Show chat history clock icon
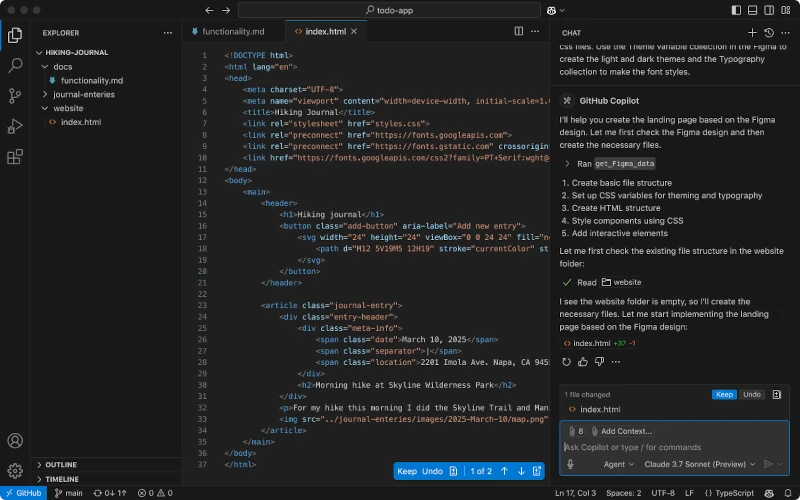 tap(769, 33)
